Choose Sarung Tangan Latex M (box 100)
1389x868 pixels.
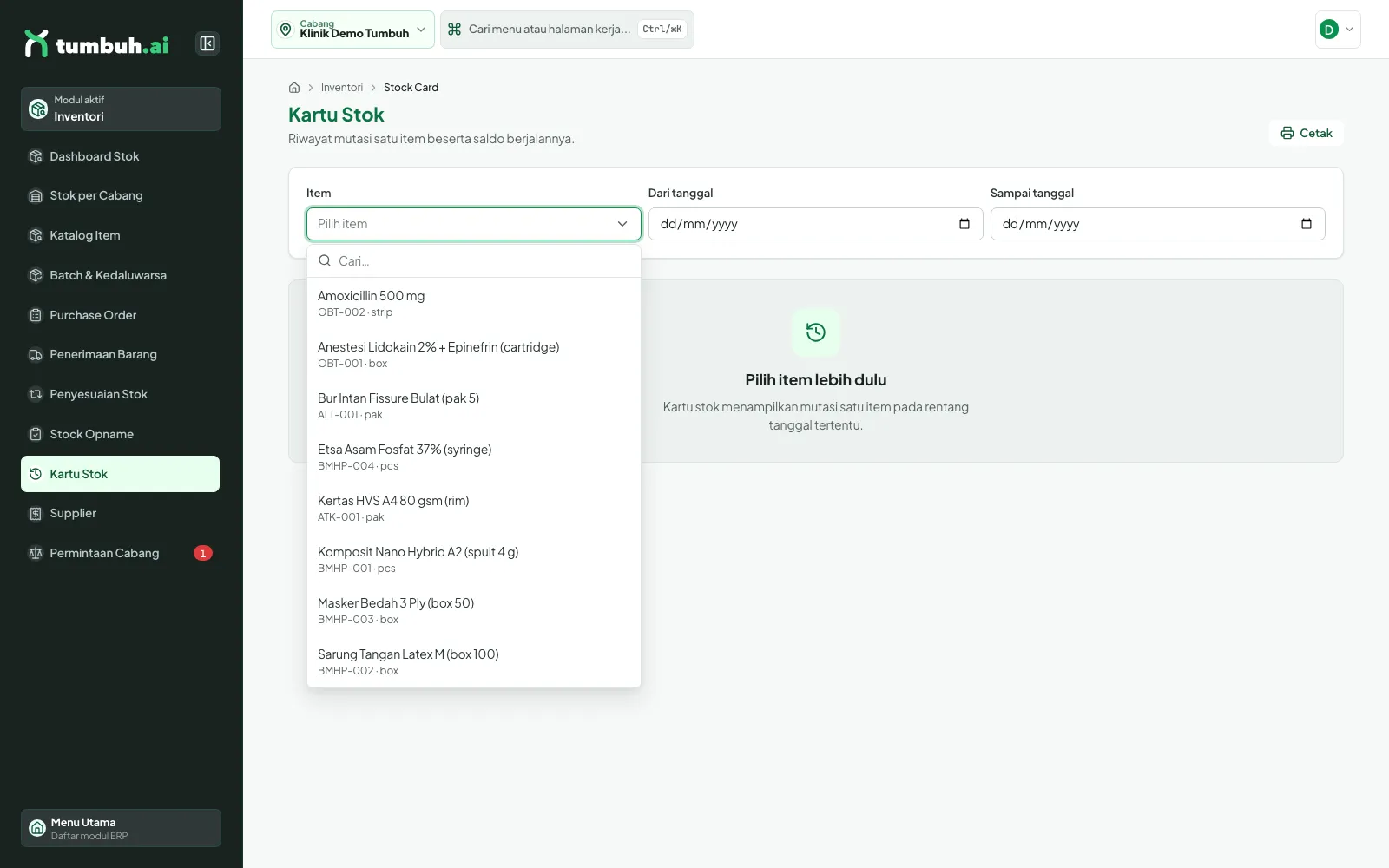(474, 662)
